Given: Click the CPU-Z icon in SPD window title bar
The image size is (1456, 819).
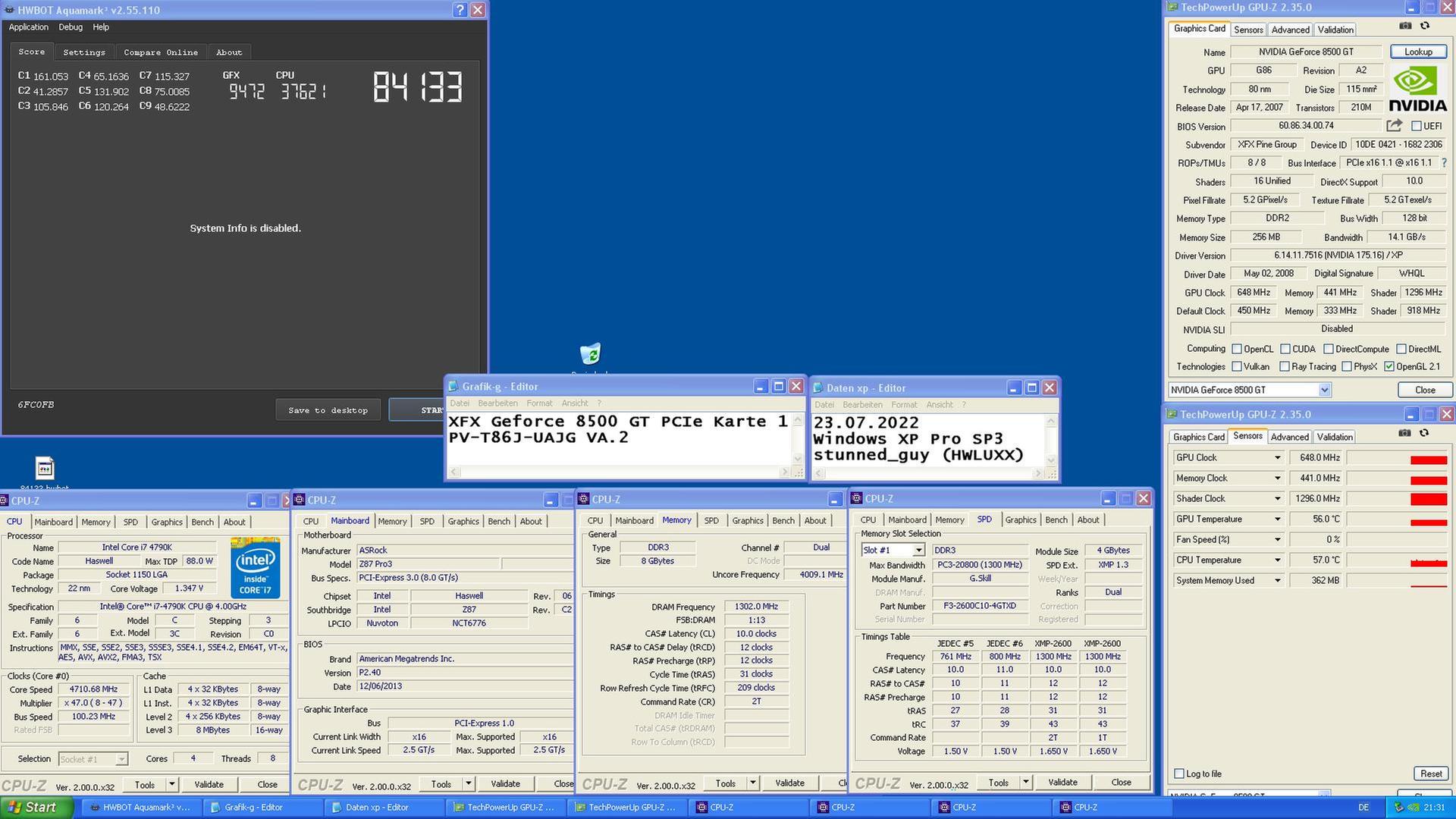Looking at the screenshot, I should pos(856,498).
